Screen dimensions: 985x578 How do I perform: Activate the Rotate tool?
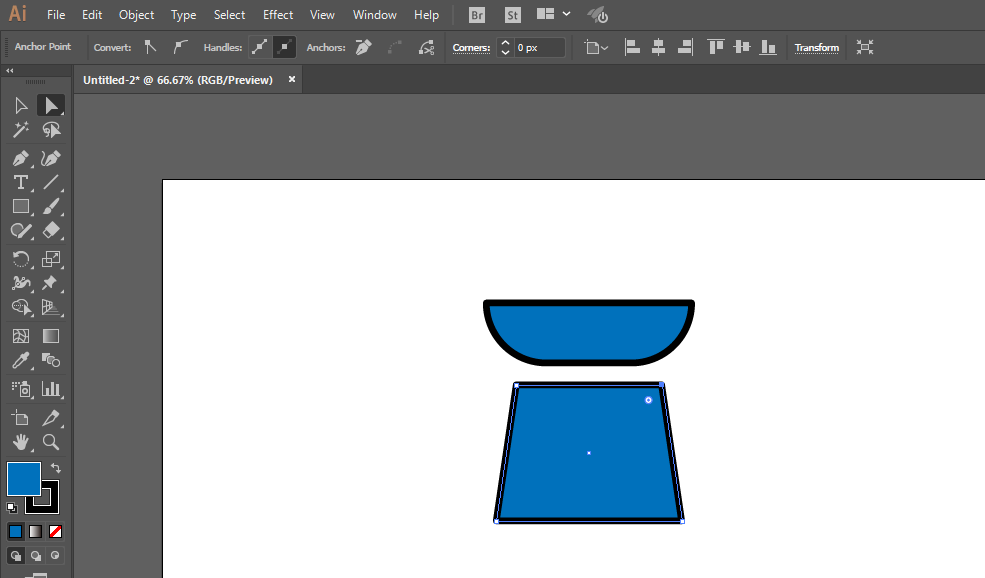click(21, 259)
